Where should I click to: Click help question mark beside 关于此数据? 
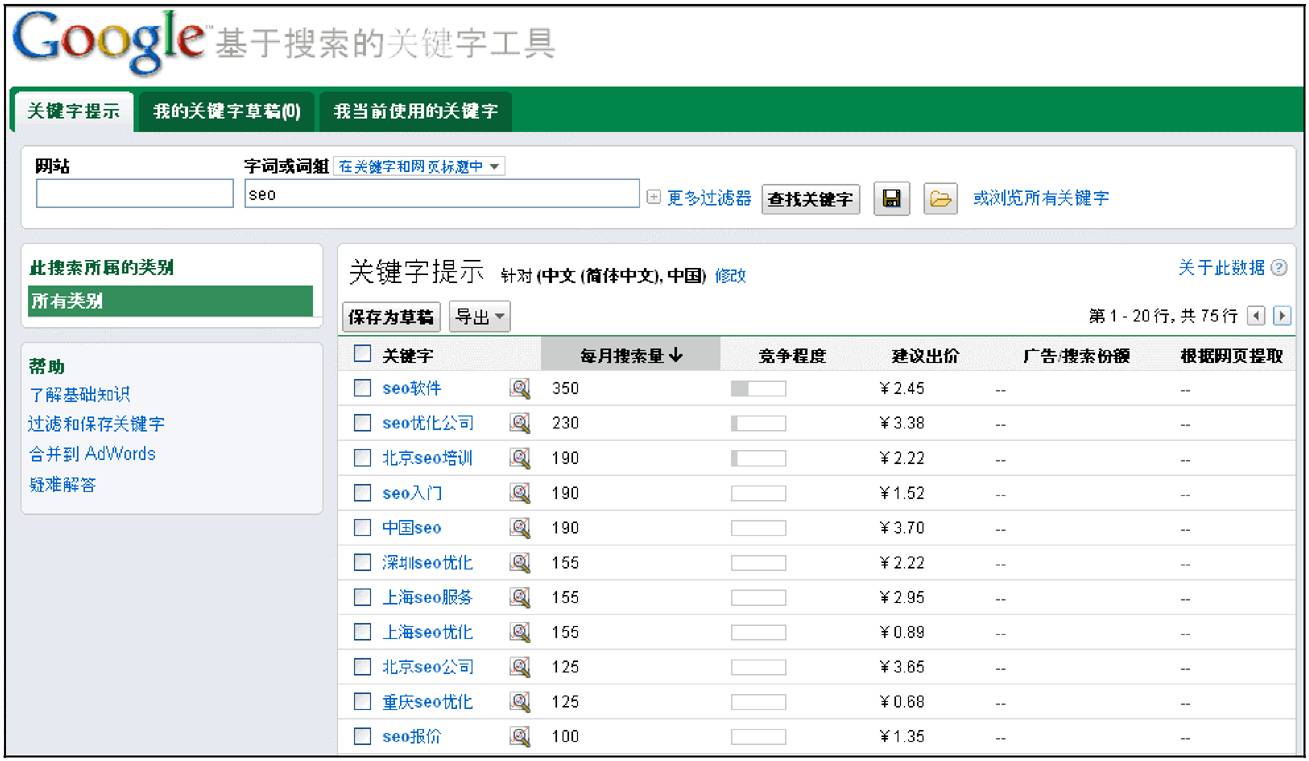(1279, 268)
